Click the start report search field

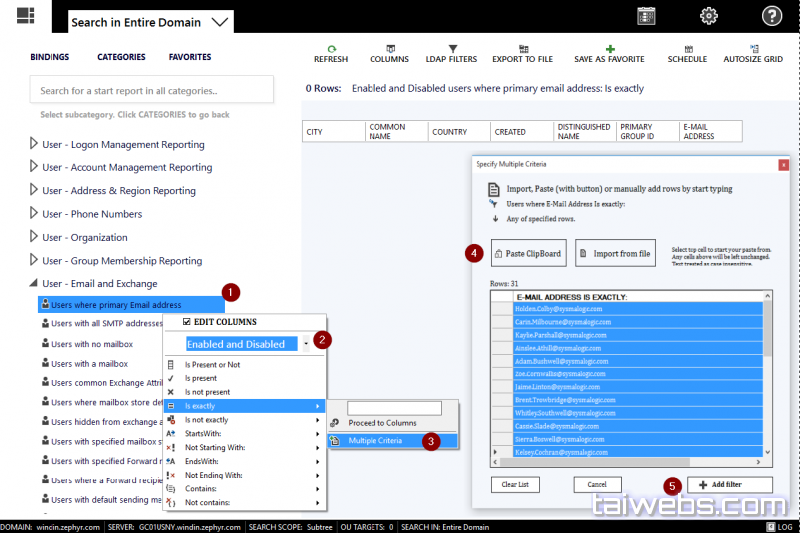[x=151, y=90]
